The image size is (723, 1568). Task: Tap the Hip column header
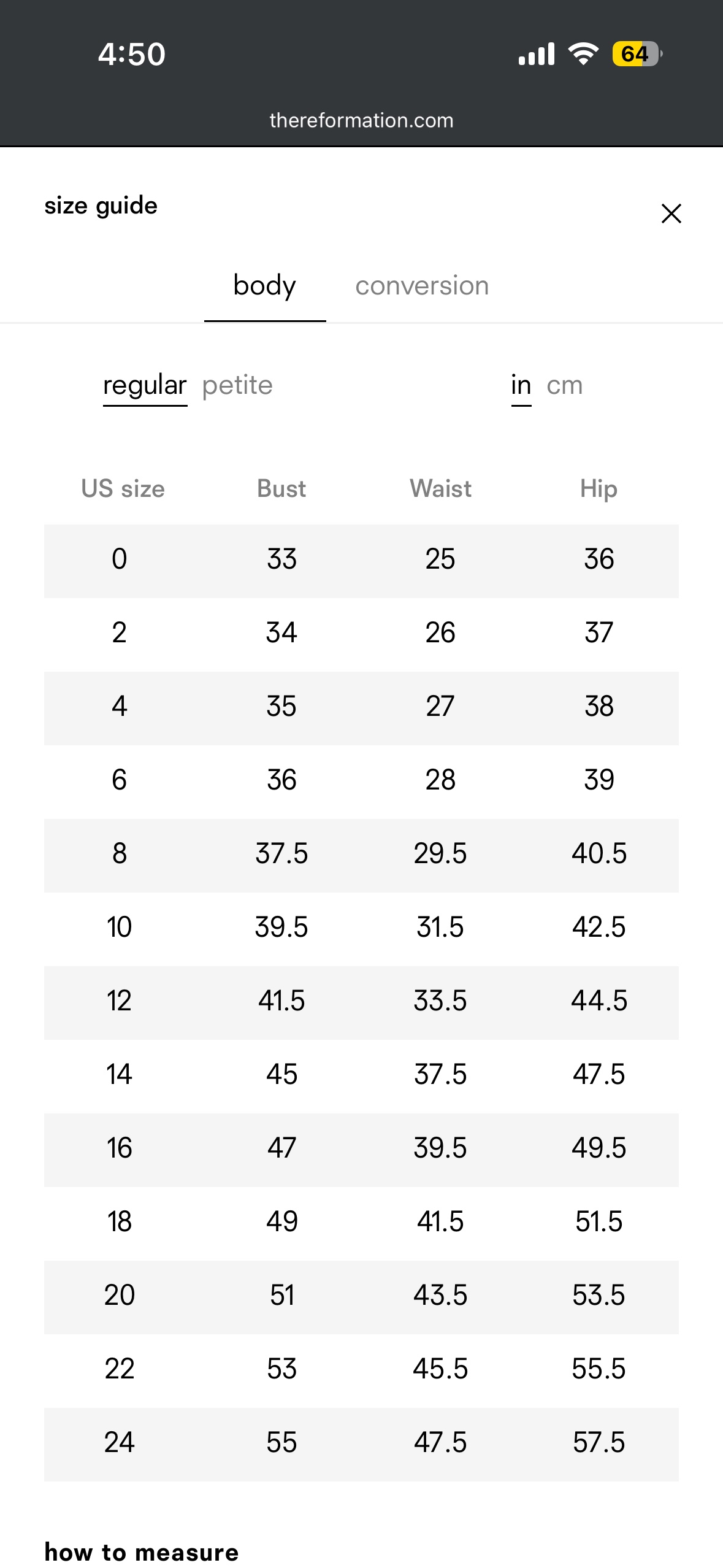[599, 489]
